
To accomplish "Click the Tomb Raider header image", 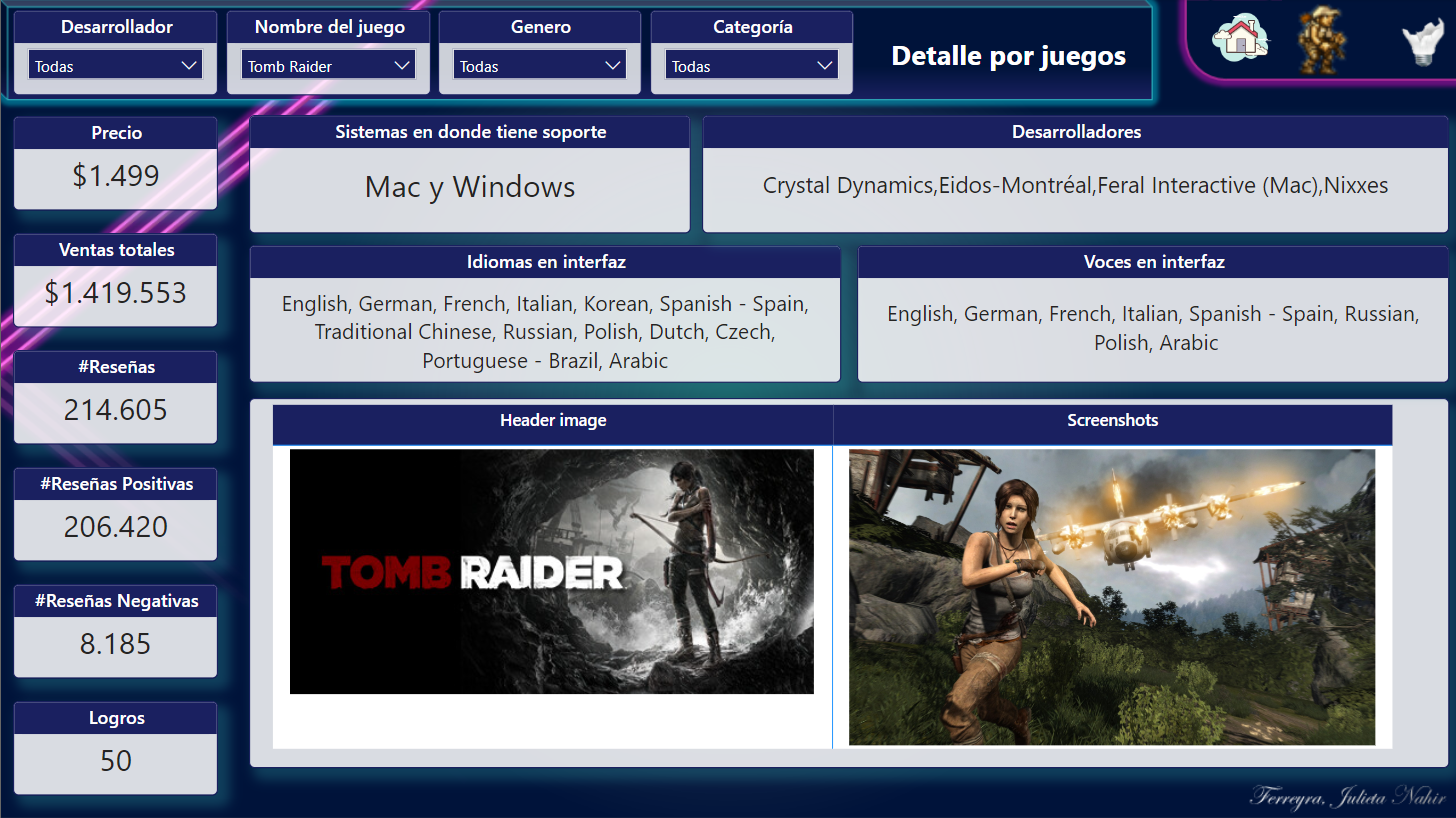I will [x=552, y=571].
